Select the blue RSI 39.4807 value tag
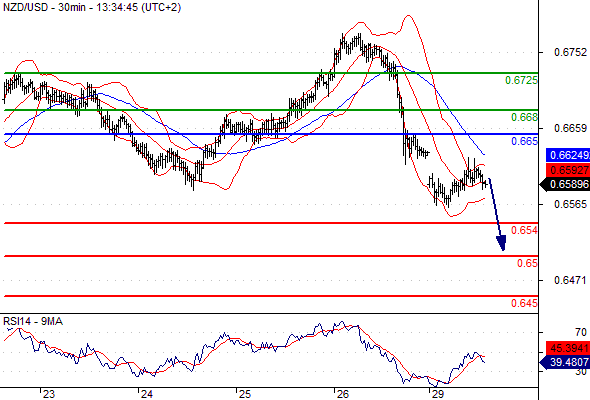Screen dimensions: 590x400 pyautogui.click(x=564, y=363)
